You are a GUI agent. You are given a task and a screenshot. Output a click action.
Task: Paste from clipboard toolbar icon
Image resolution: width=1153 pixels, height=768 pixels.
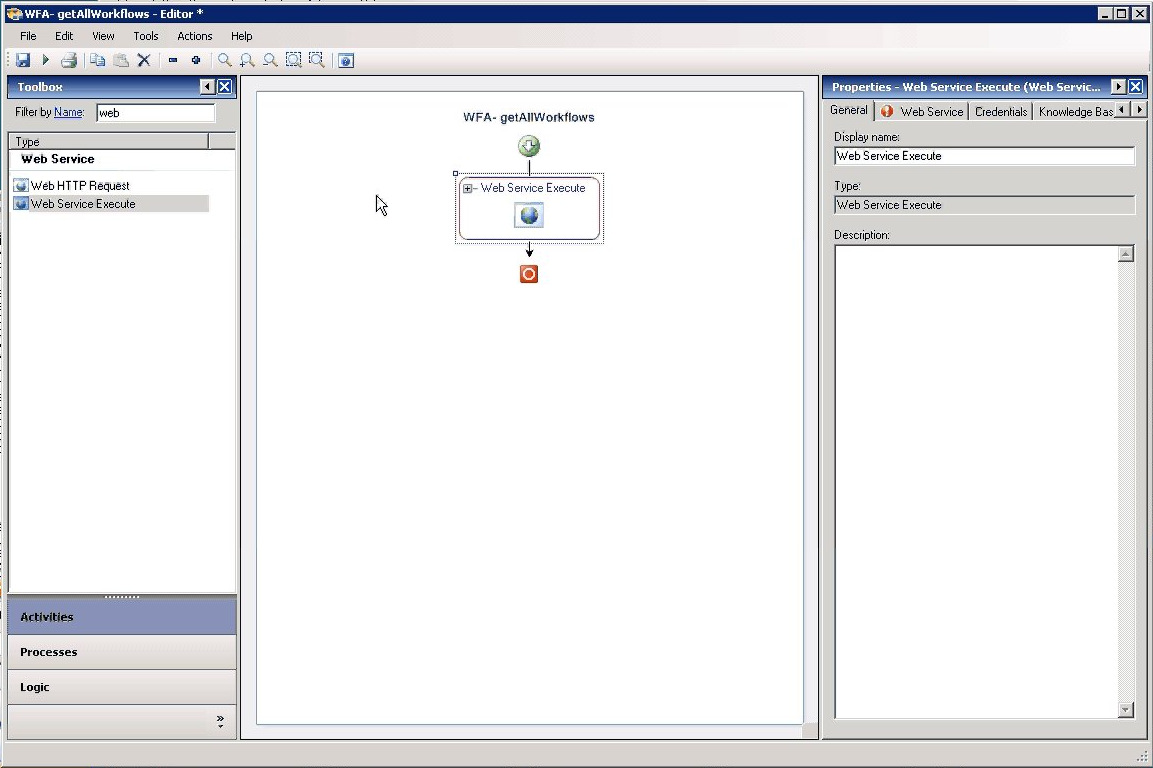(121, 60)
